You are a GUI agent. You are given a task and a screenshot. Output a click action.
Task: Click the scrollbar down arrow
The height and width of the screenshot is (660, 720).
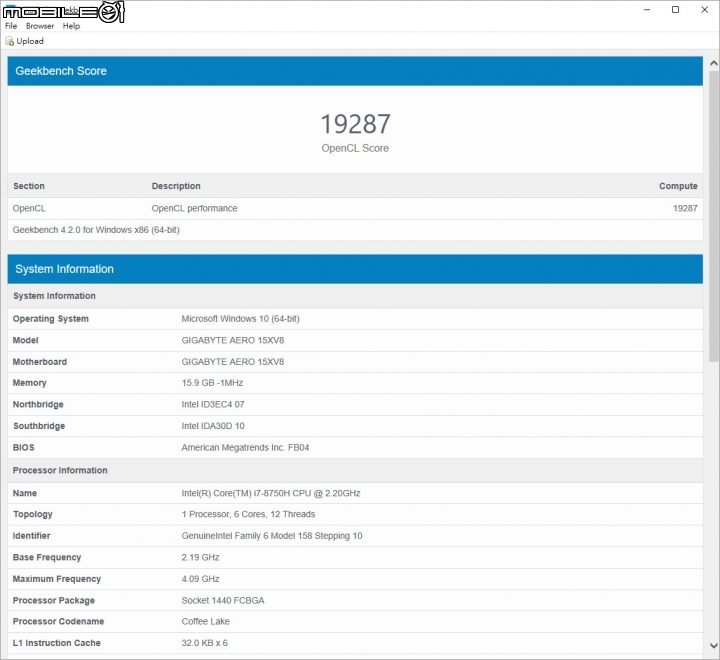(714, 645)
